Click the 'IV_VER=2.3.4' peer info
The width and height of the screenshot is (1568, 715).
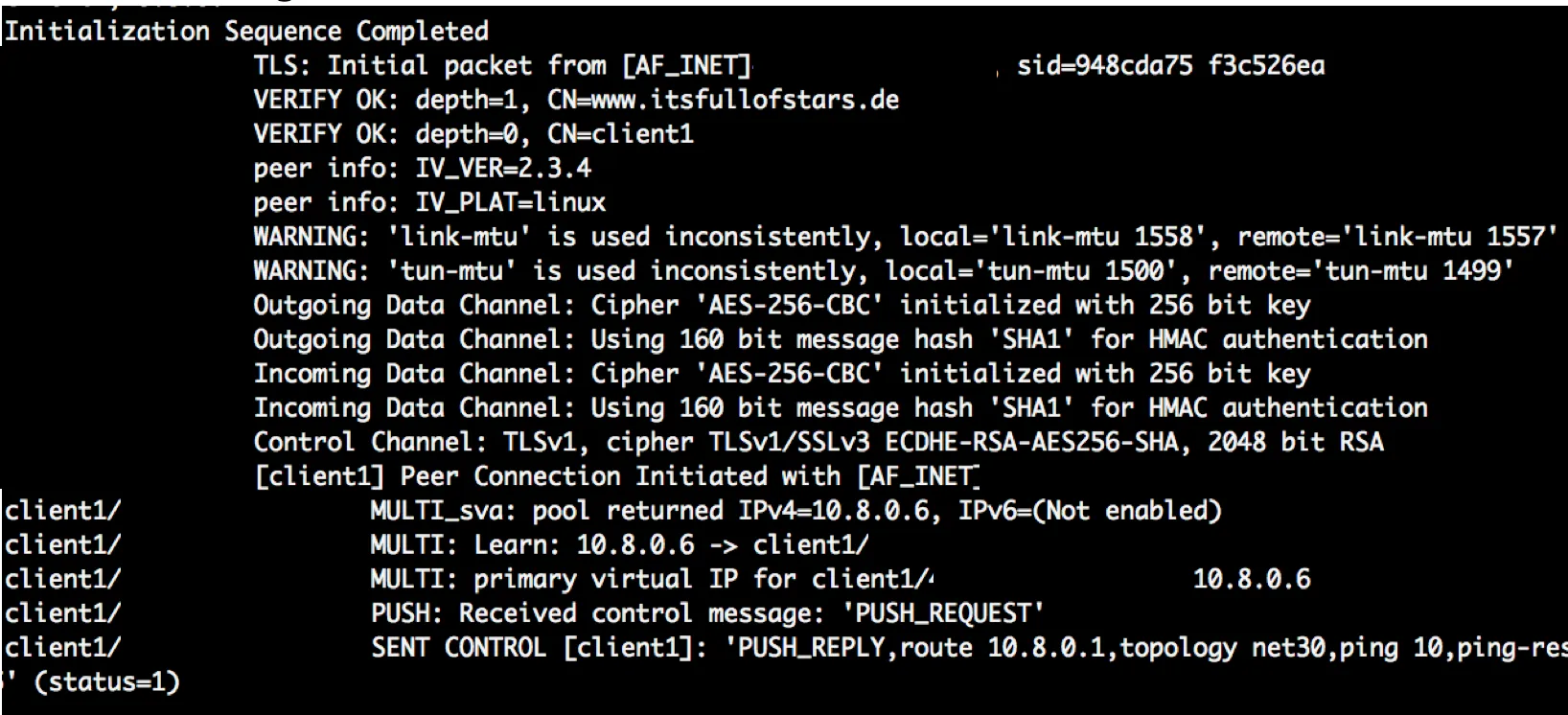[502, 169]
